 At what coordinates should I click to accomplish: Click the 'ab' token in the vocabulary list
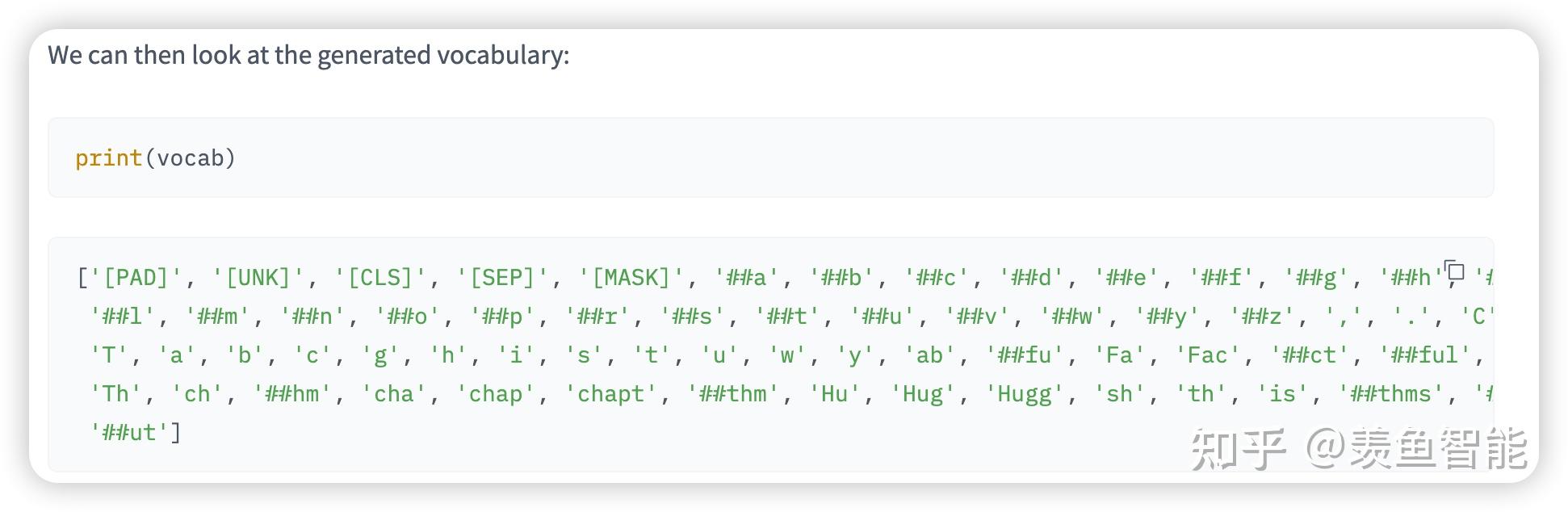(929, 355)
